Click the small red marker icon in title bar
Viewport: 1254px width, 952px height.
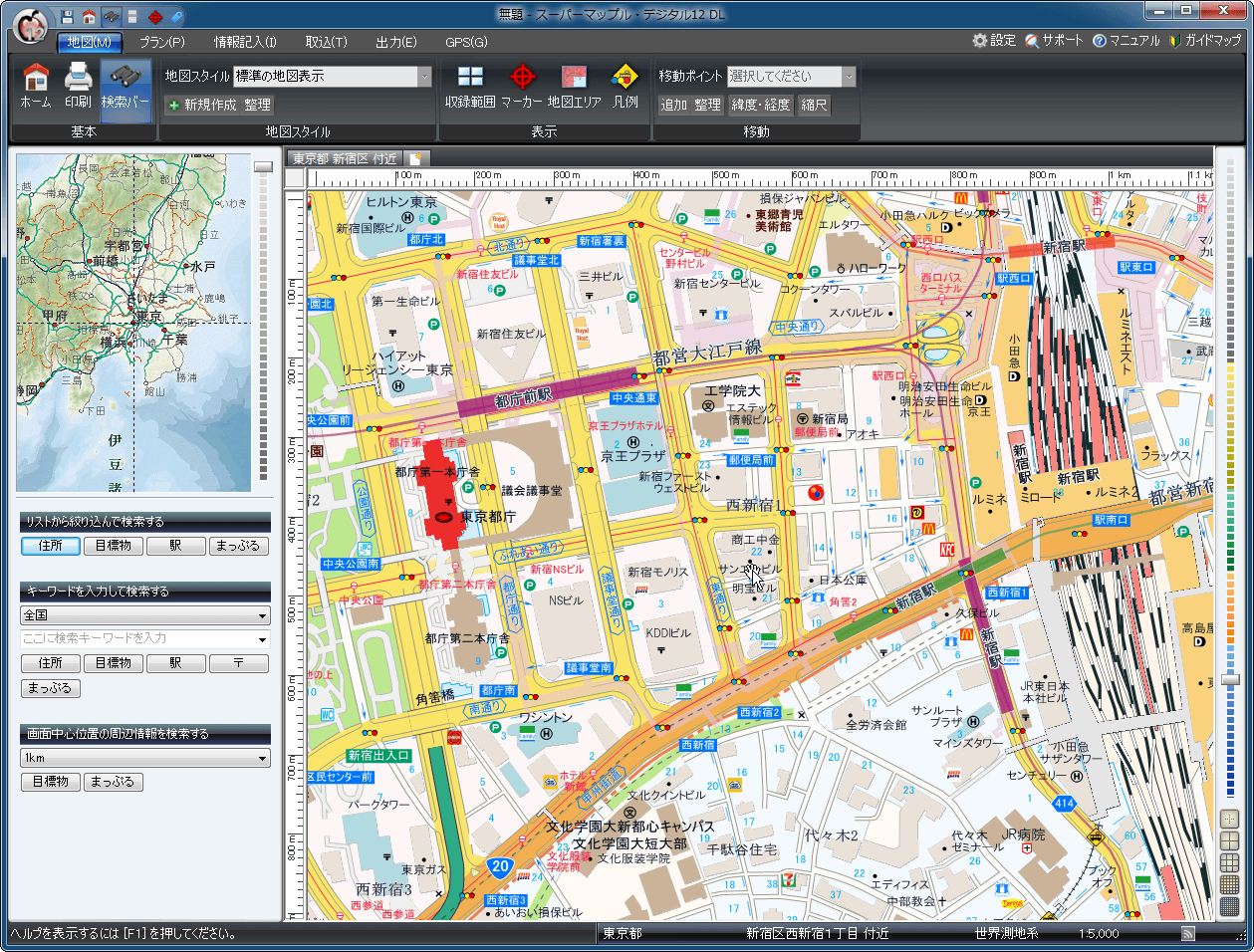pyautogui.click(x=154, y=16)
